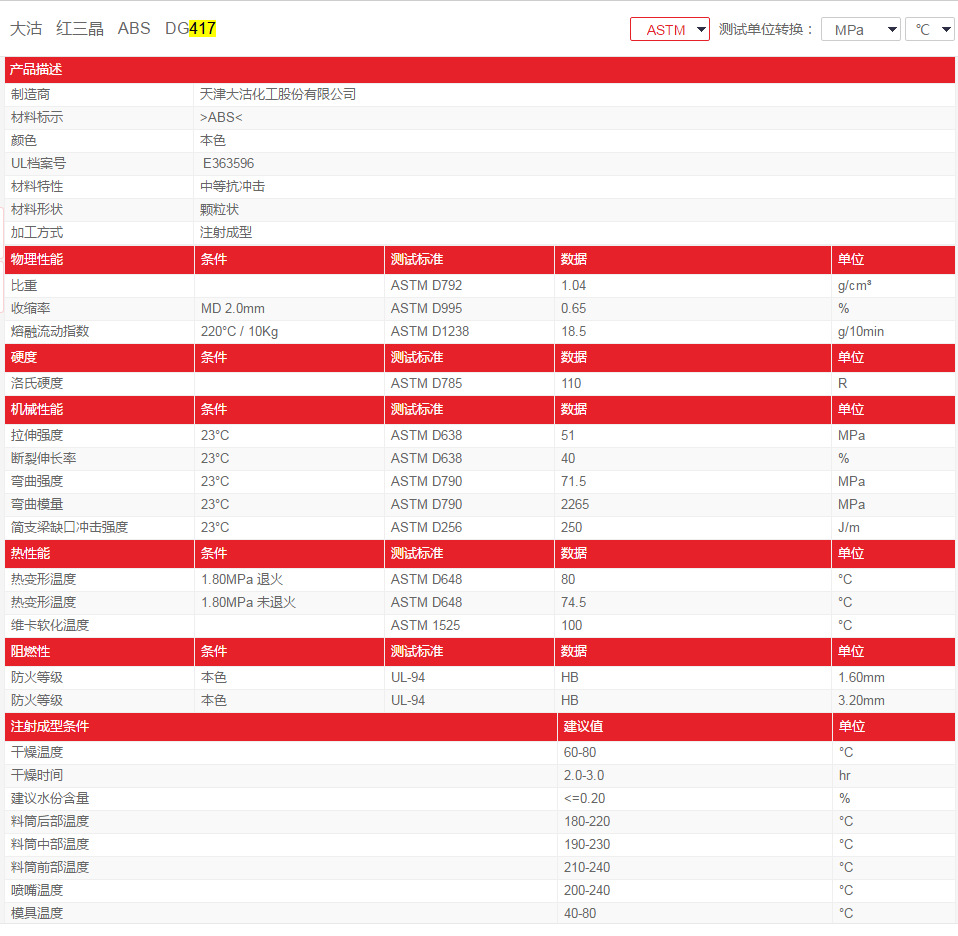Open the MPa pressure unit dropdown

point(860,29)
